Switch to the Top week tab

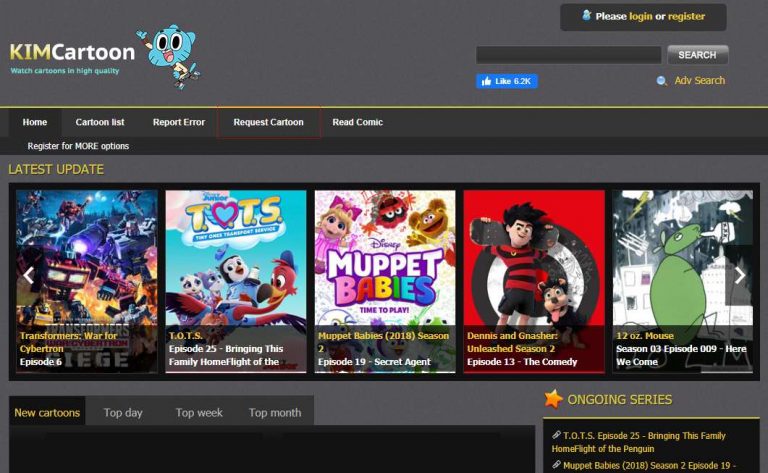199,413
